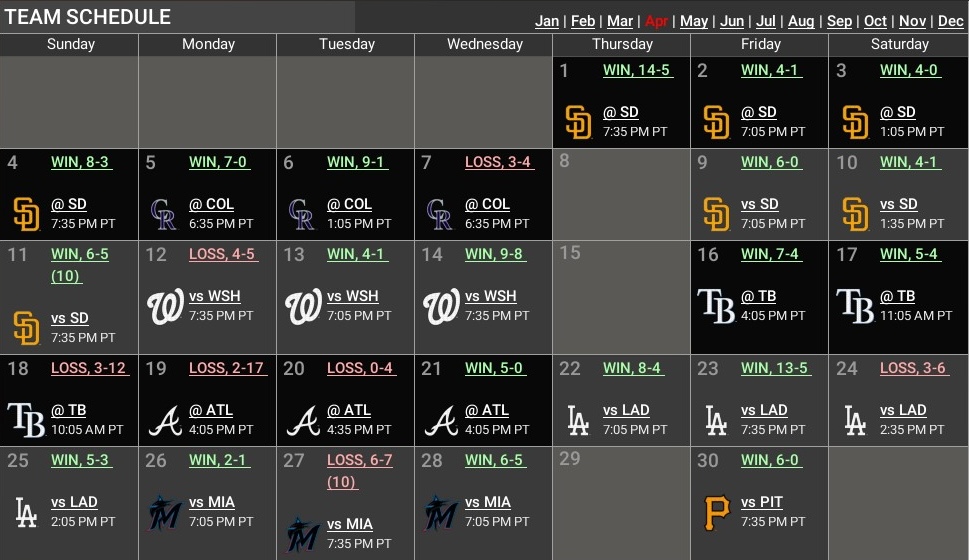Click the Nationals logo on April 13
969x560 pixels.
303,306
